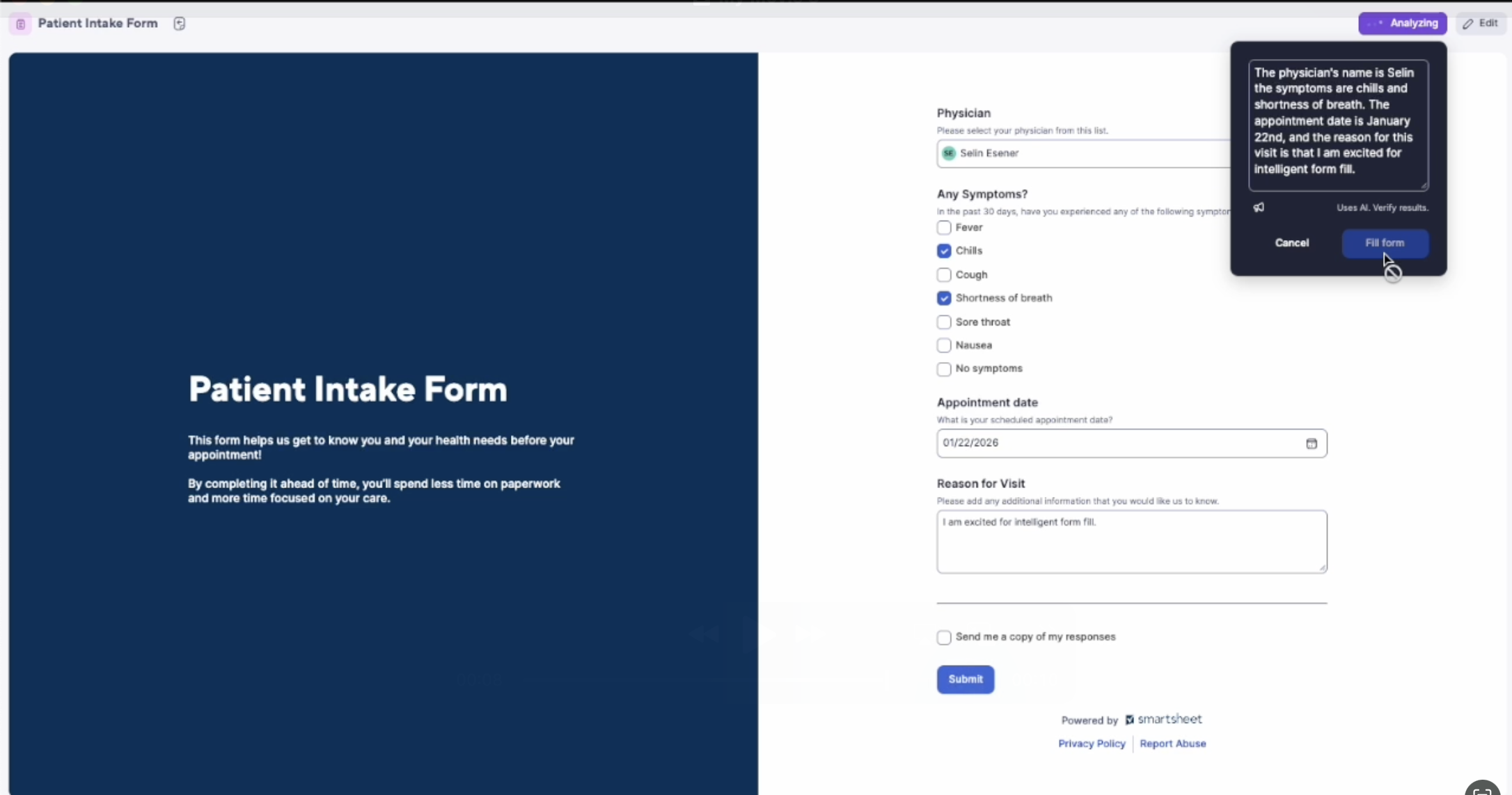This screenshot has width=1512, height=795.
Task: Check the Fever symptom checkbox
Action: [x=943, y=228]
